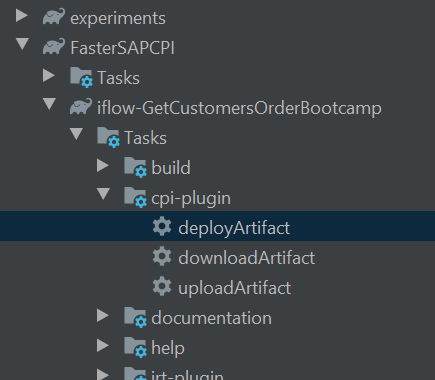Screen dimensions: 435x380
Task: Click the deployArtifact gear icon
Action: (x=162, y=227)
